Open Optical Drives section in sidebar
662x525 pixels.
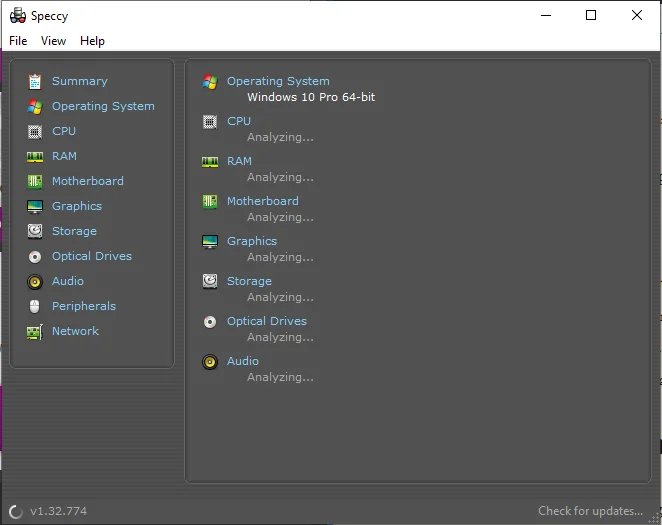point(92,256)
